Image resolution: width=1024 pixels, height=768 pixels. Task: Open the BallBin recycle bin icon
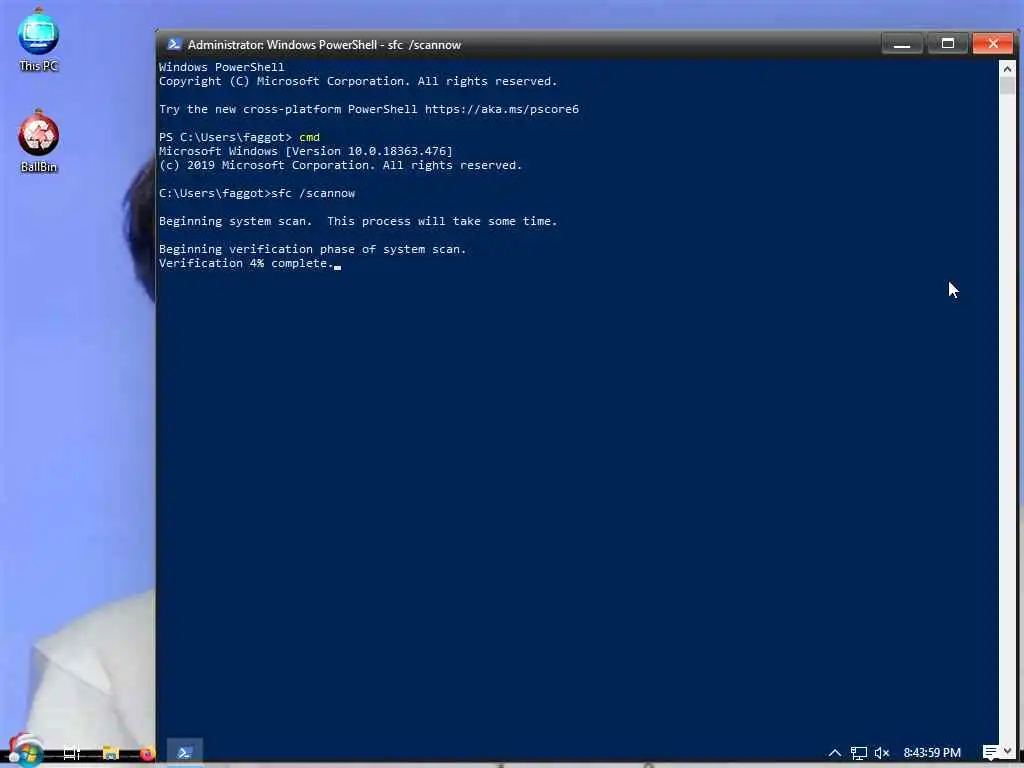click(x=39, y=142)
